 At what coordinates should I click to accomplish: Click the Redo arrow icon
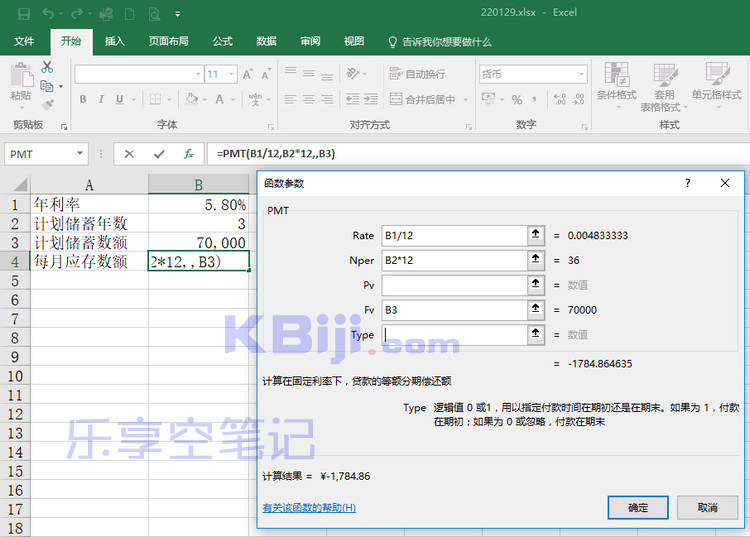[76, 14]
